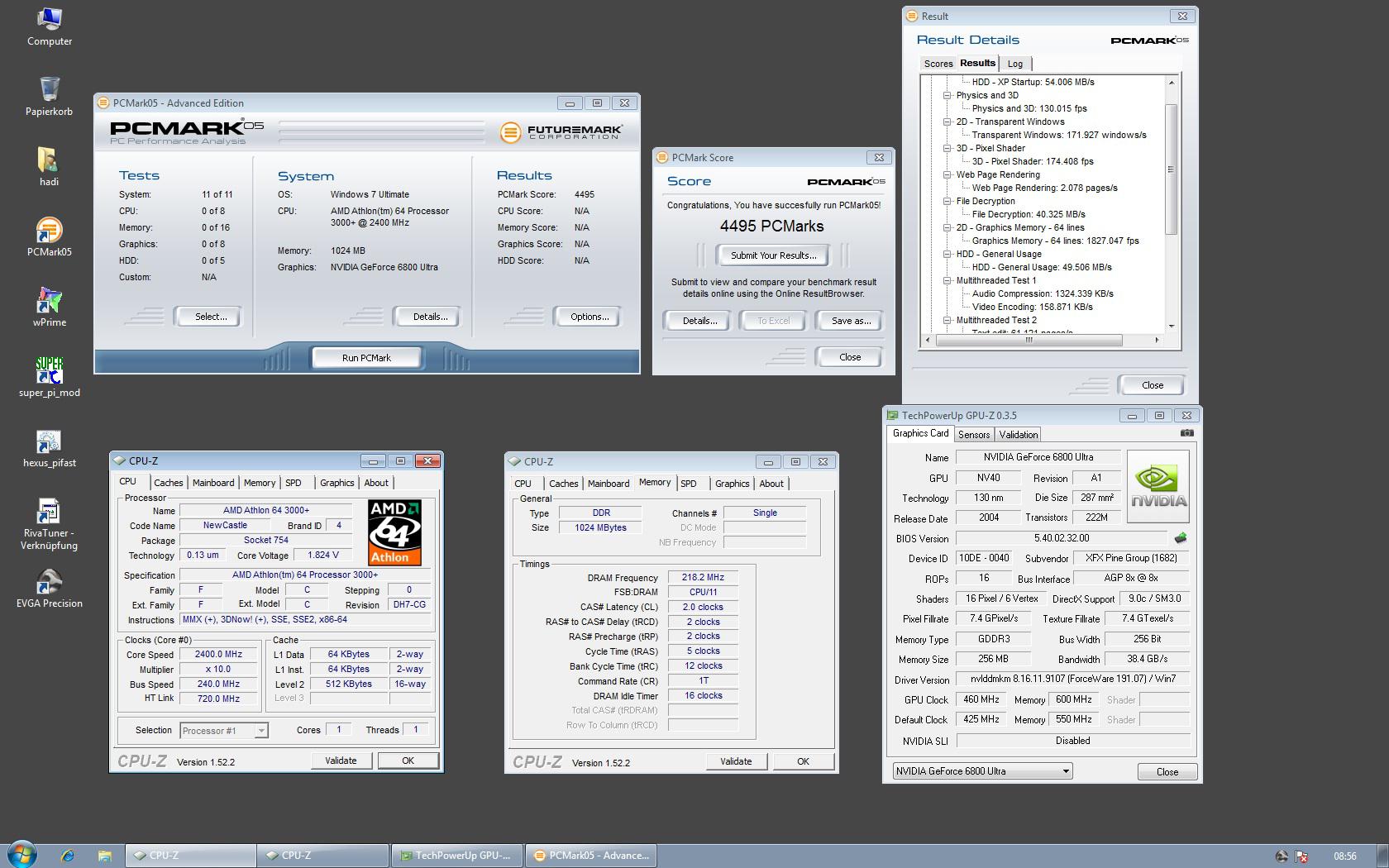
Task: Select the SPD tab in the CPU-Z Memory window
Action: pos(689,484)
